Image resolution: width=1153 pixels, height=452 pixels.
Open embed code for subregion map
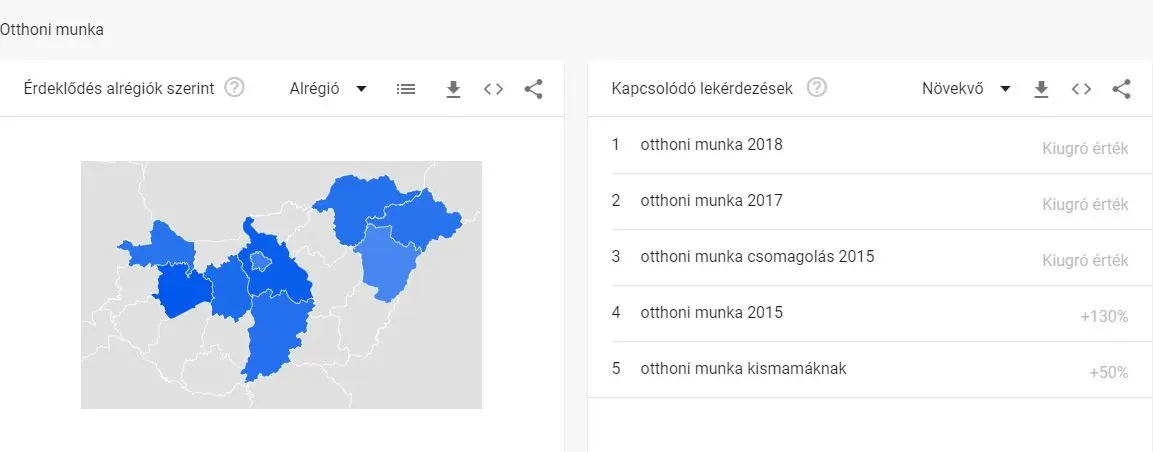[493, 89]
